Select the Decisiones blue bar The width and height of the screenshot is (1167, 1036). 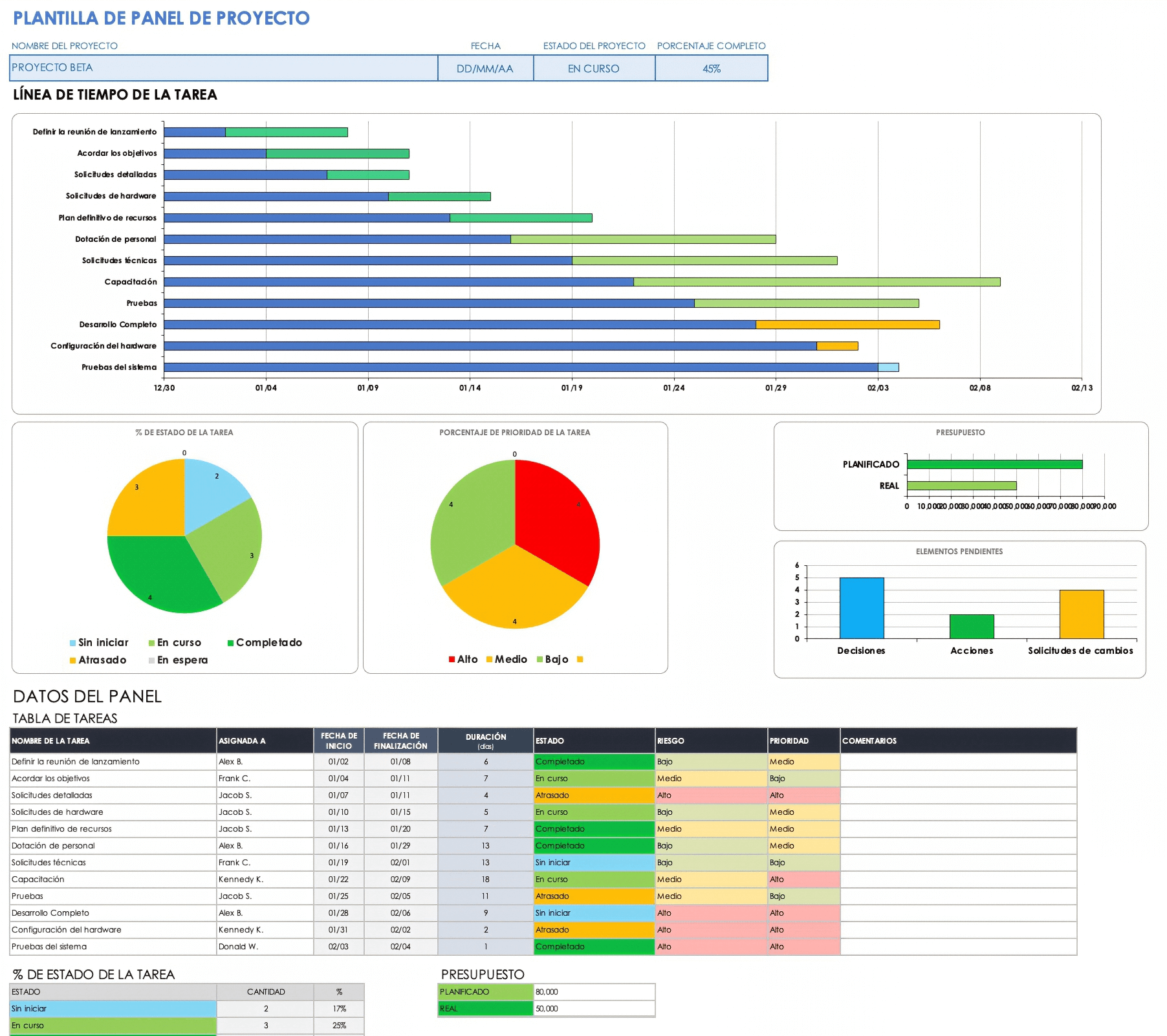pos(862,608)
